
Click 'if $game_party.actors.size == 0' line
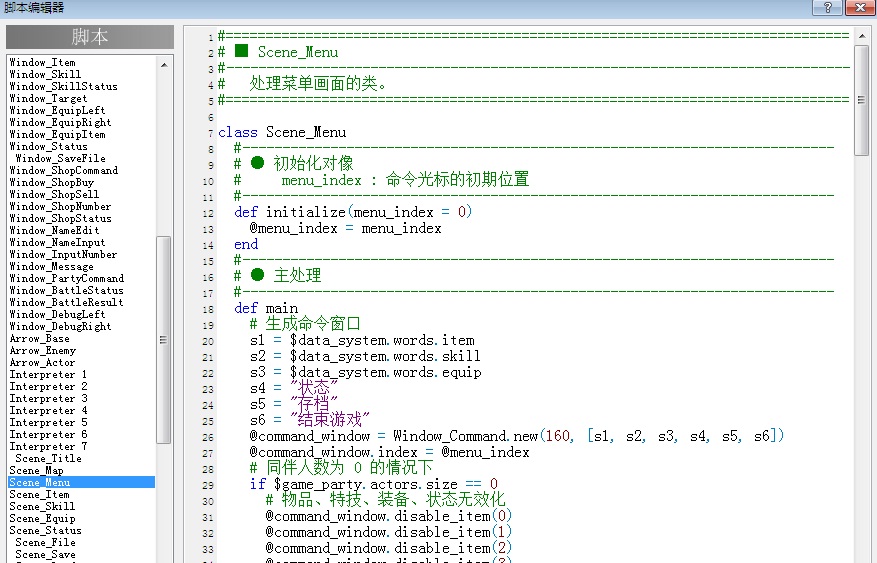click(374, 484)
